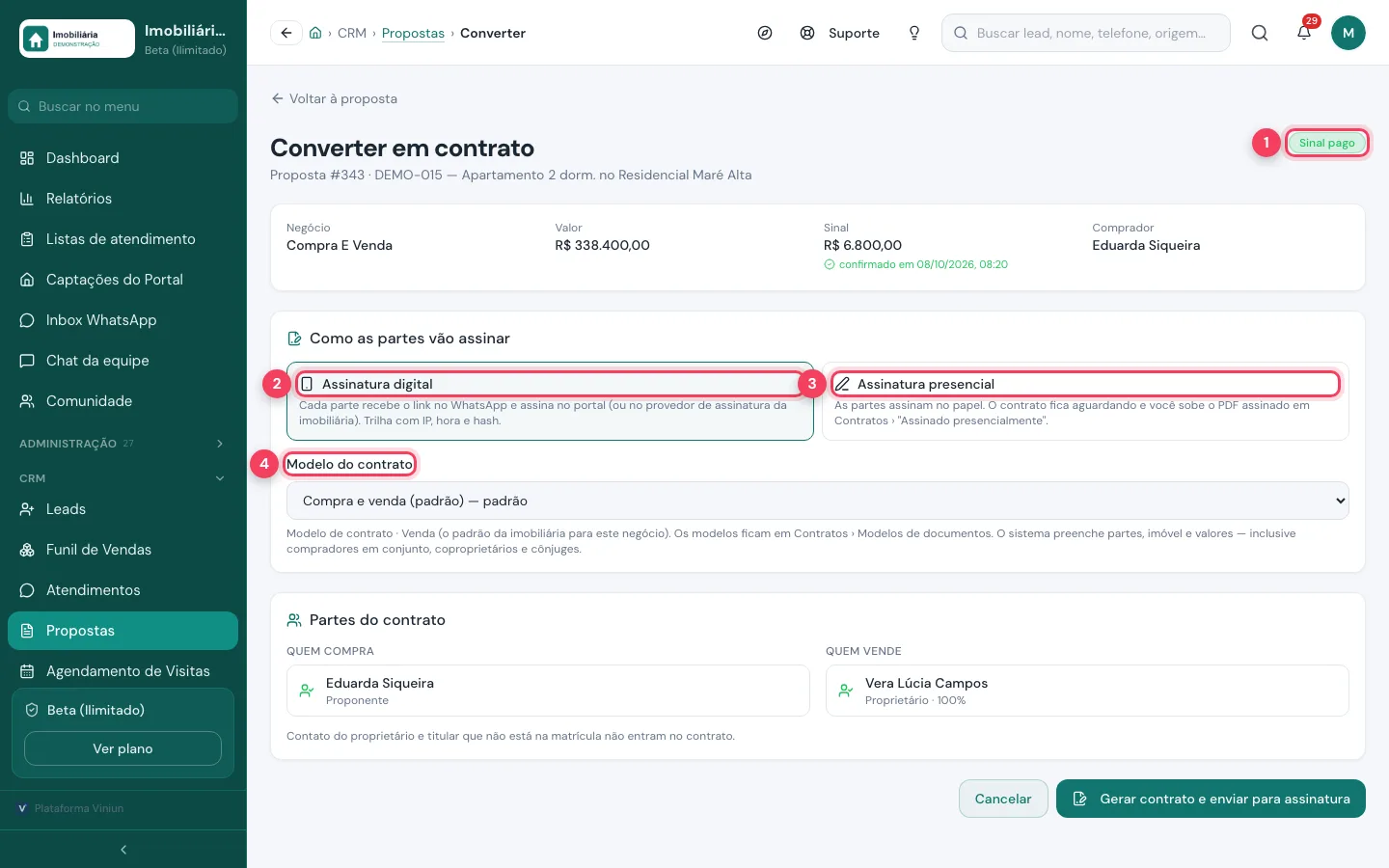Open Comunidade in sidebar
The height and width of the screenshot is (868, 1389).
pos(123,401)
